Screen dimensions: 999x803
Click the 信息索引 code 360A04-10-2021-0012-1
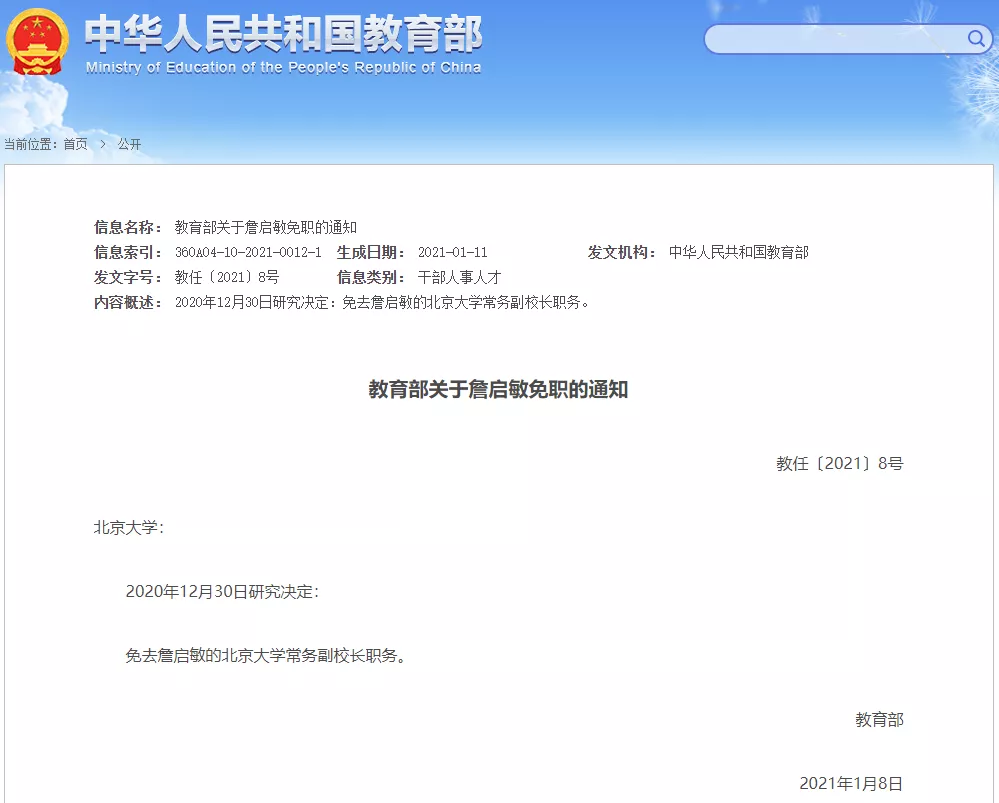(250, 252)
